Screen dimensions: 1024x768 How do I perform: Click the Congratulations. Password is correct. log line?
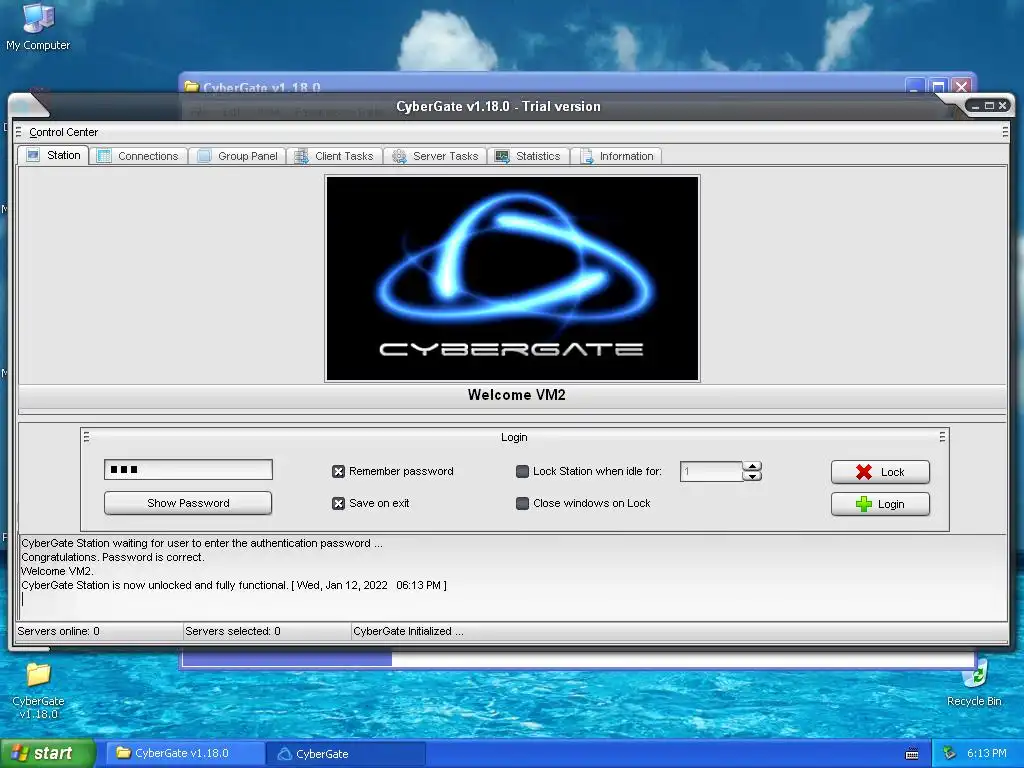point(112,557)
